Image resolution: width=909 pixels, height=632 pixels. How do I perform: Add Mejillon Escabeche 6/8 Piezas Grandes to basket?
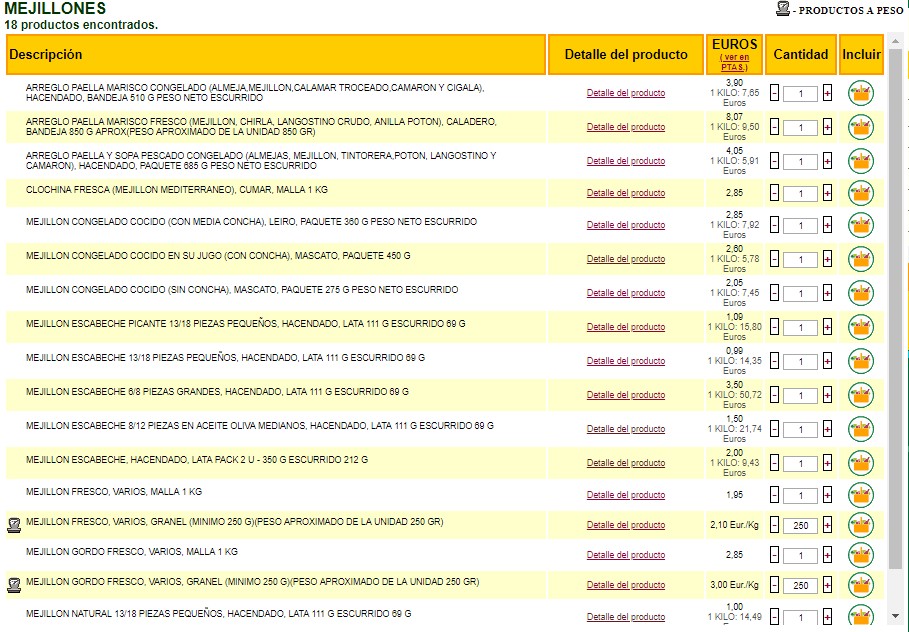pyautogui.click(x=860, y=396)
